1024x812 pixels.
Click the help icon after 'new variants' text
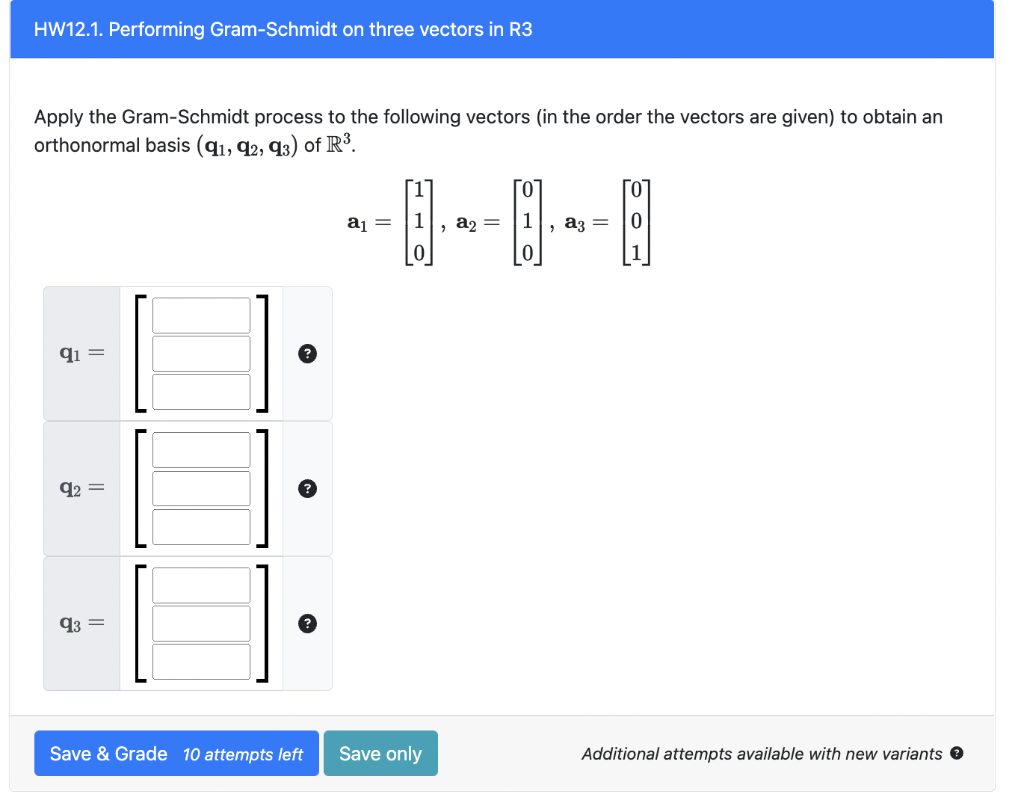(955, 753)
